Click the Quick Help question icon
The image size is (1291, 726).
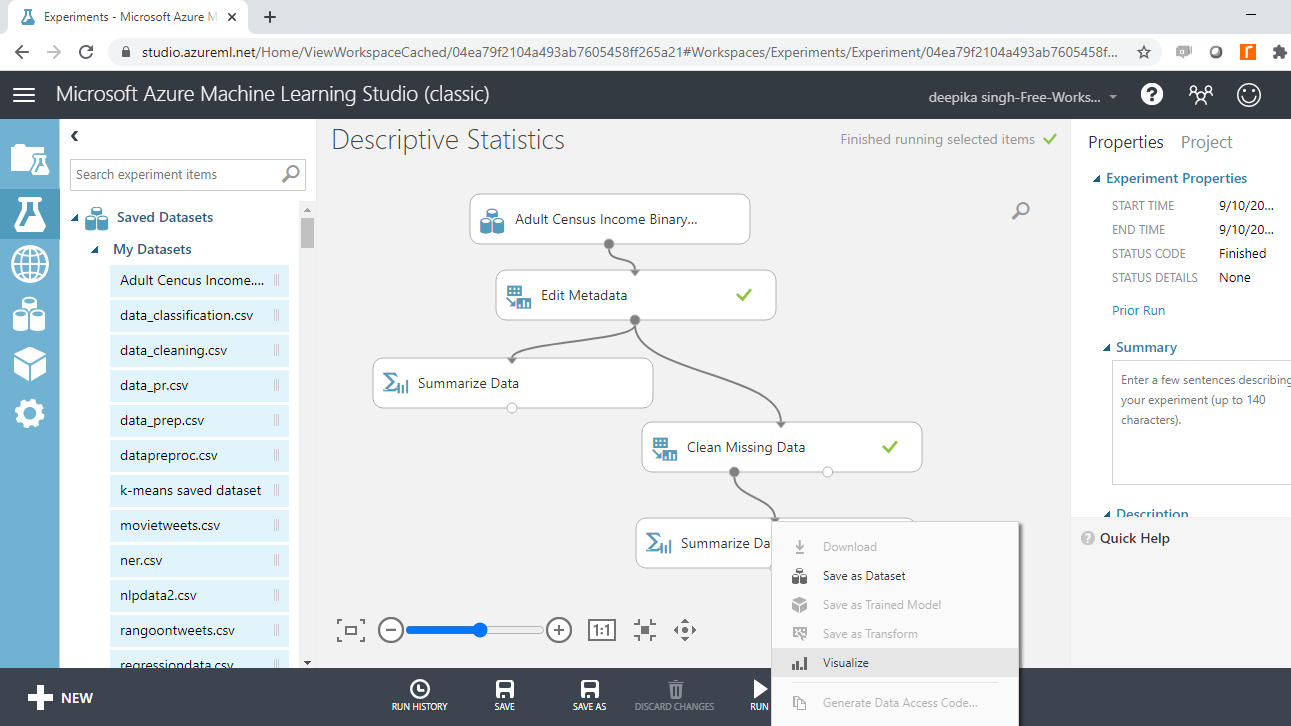click(1088, 538)
